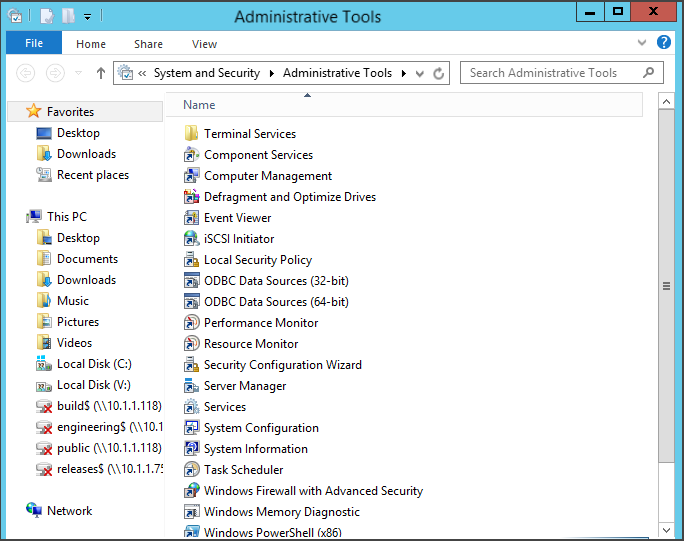This screenshot has width=684, height=541.
Task: Expand the ribbon with the chevron arrow
Action: 642,42
